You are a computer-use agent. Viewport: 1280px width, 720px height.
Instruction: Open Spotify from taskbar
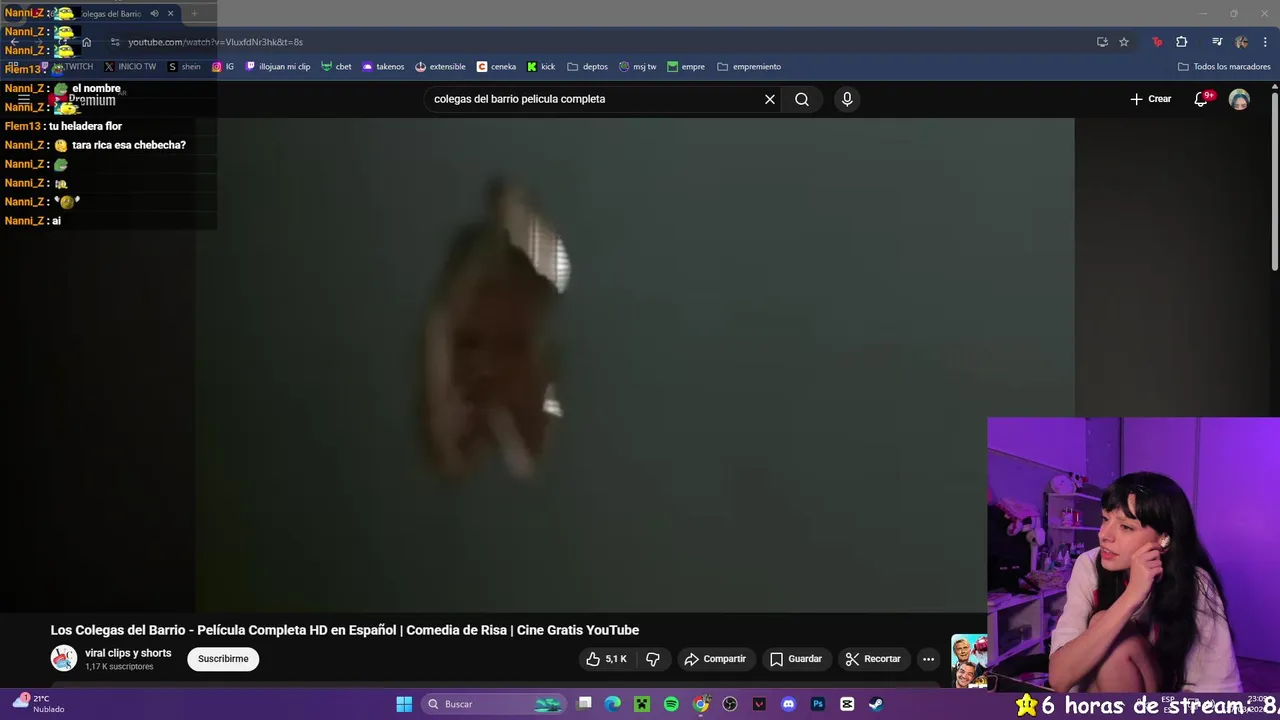click(x=671, y=704)
